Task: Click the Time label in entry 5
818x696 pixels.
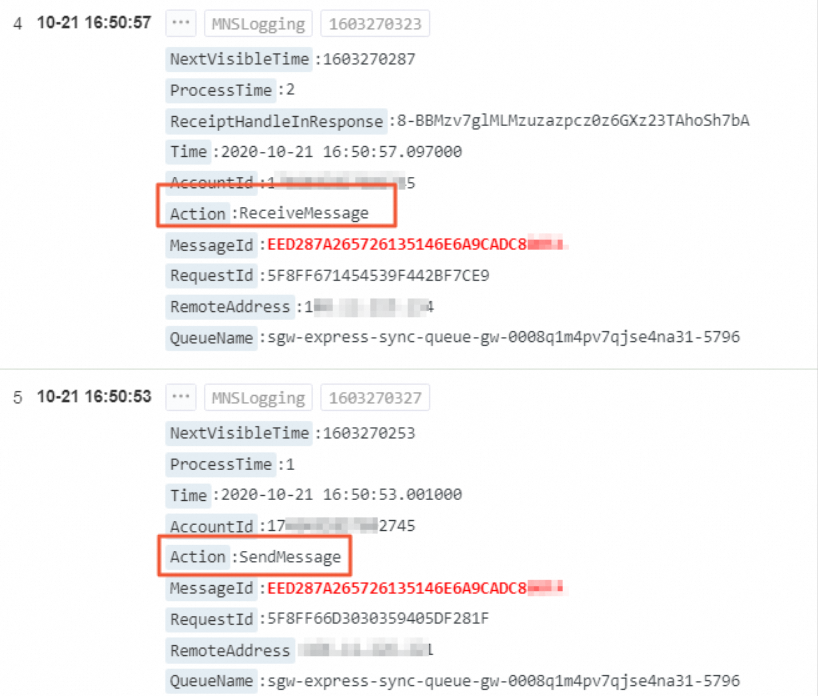Action: point(188,495)
